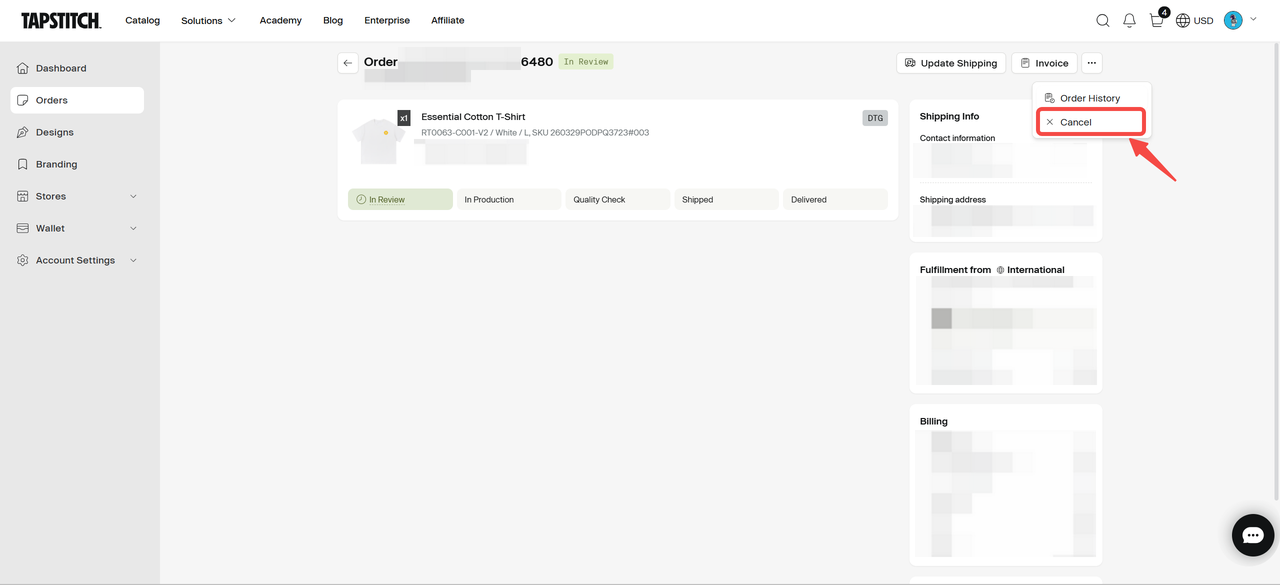Open the notifications bell
The image size is (1280, 585).
pos(1129,20)
